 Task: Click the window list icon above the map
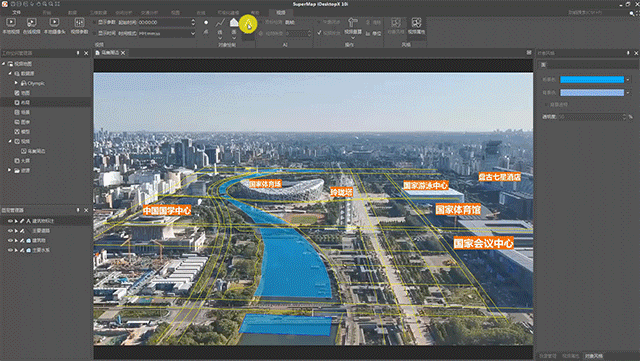529,53
